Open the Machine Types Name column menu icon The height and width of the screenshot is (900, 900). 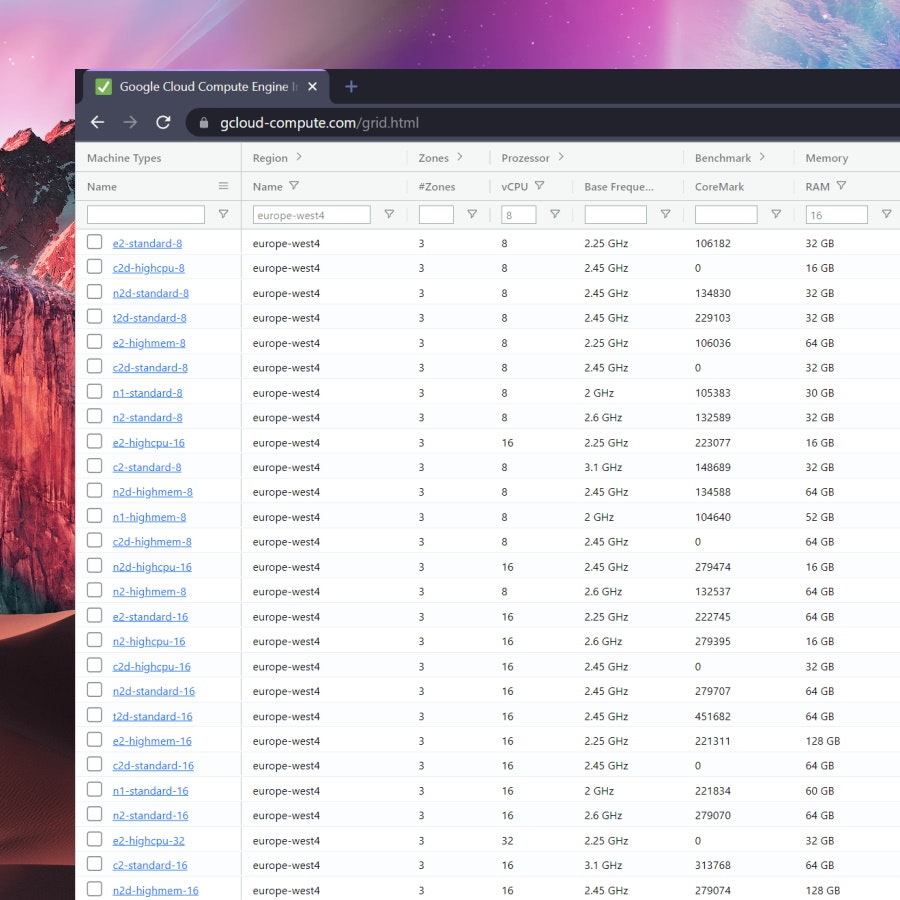[223, 185]
